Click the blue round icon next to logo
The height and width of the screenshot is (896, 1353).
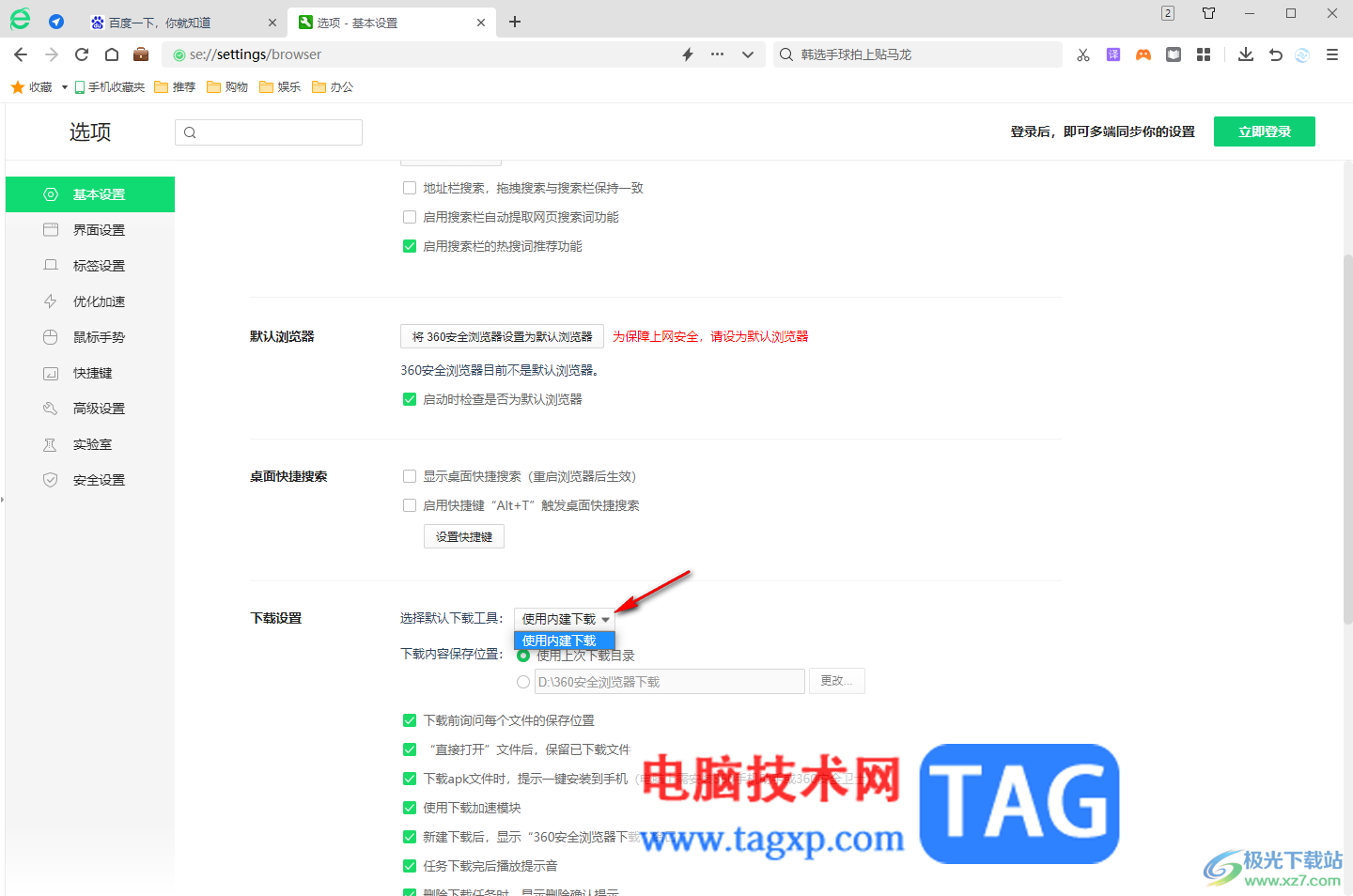tap(56, 22)
